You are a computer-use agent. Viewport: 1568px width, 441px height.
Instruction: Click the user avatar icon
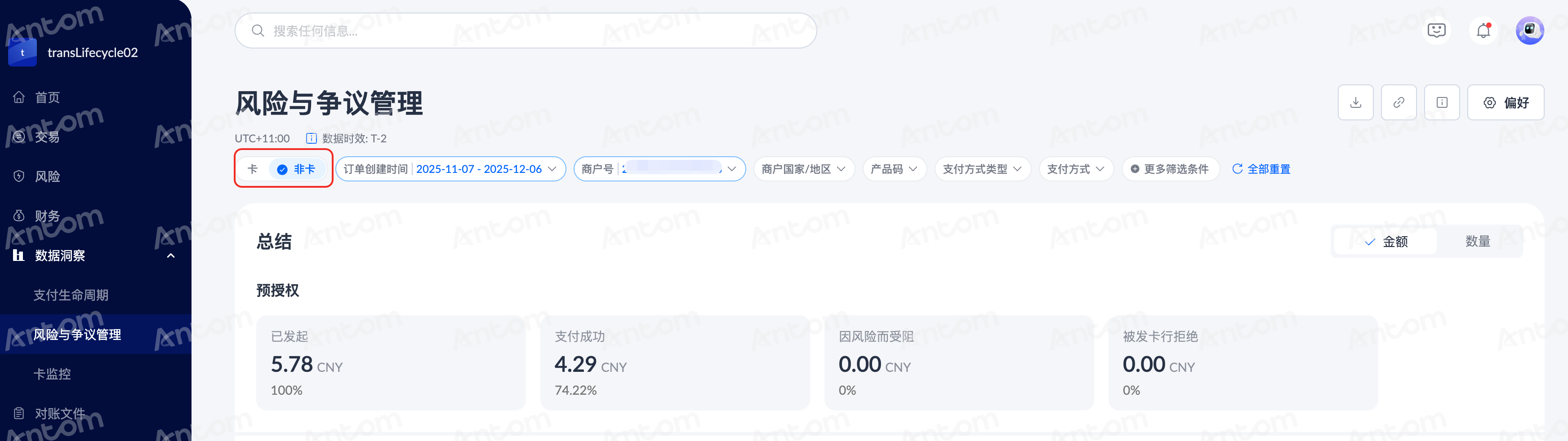(x=1529, y=31)
